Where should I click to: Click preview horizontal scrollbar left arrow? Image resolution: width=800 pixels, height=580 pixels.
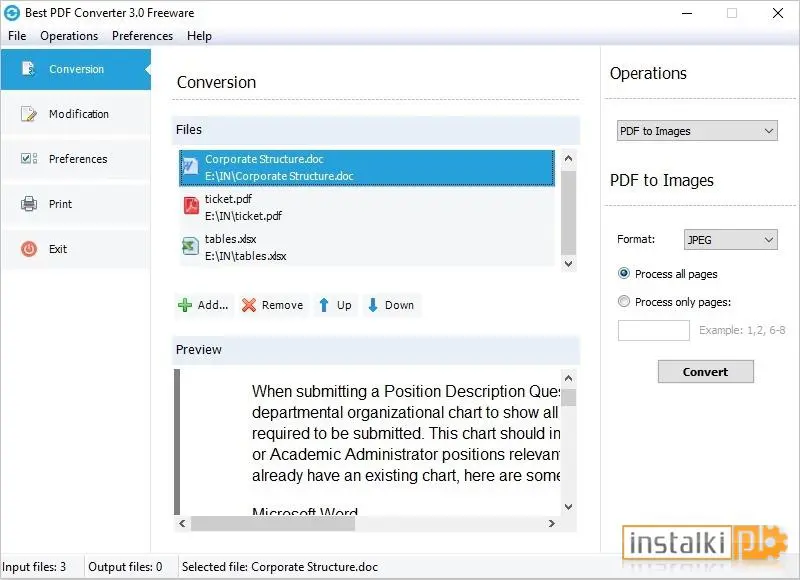pos(183,523)
